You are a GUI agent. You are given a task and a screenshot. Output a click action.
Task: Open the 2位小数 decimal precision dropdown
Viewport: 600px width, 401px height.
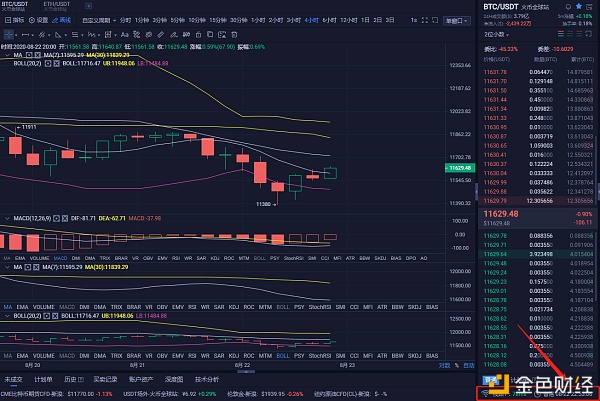[497, 34]
